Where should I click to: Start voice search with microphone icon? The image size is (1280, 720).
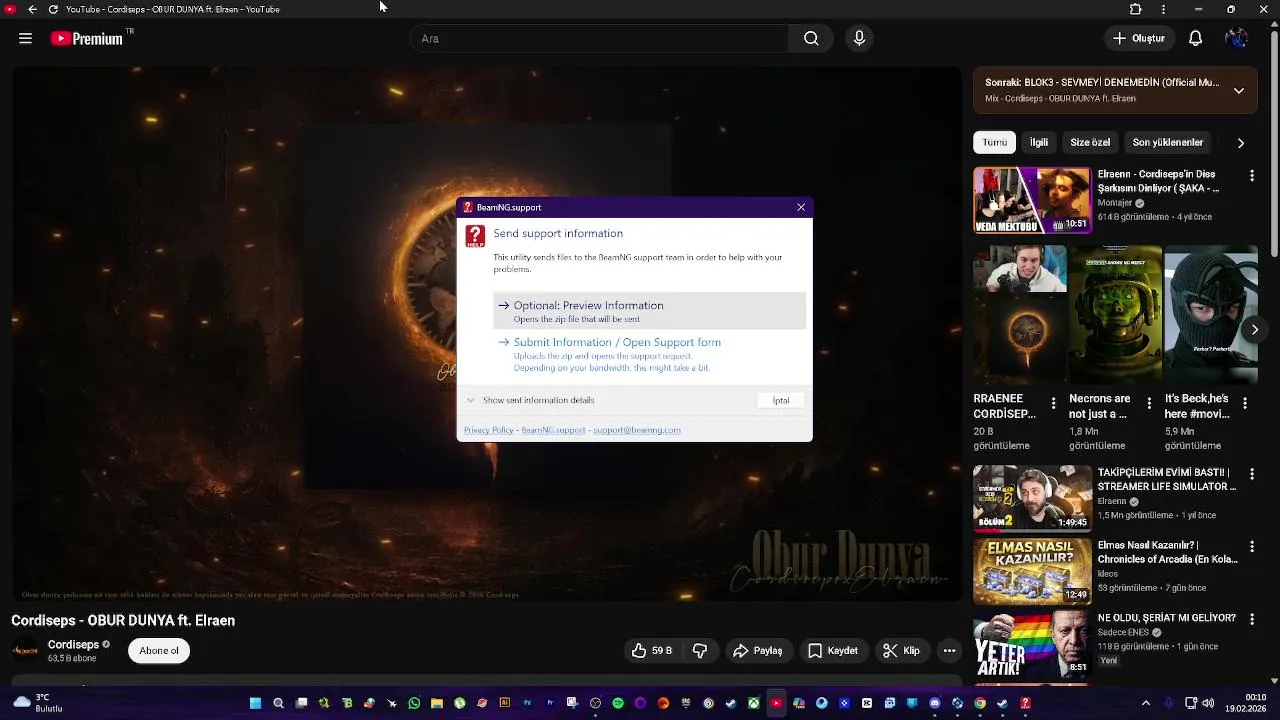[859, 38]
